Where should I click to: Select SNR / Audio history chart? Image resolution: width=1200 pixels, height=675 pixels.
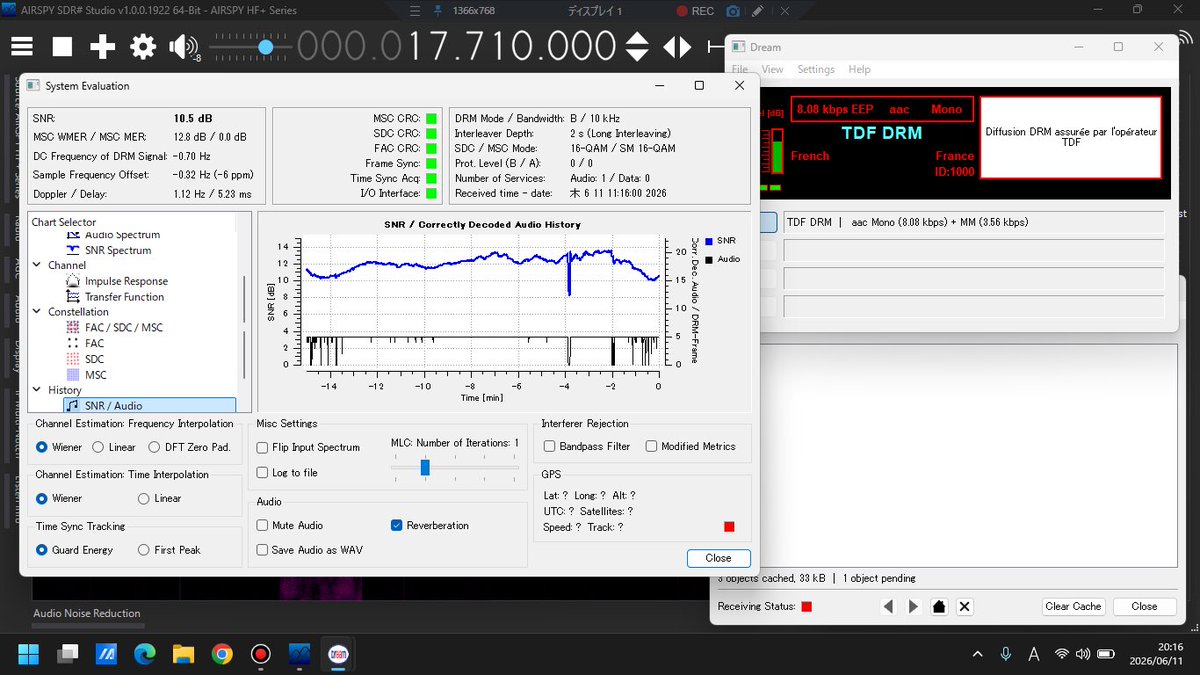[148, 405]
